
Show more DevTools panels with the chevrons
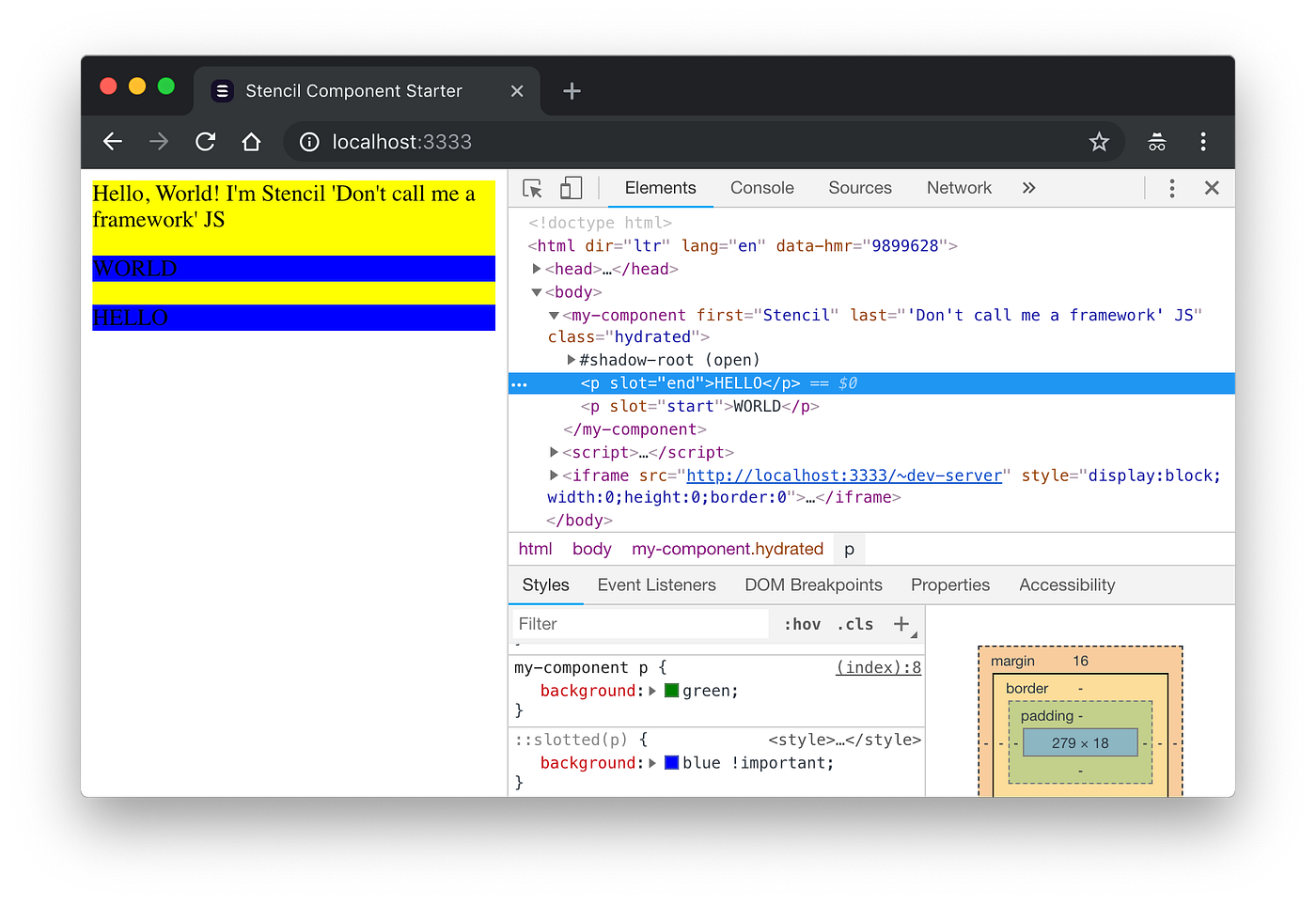[1028, 188]
